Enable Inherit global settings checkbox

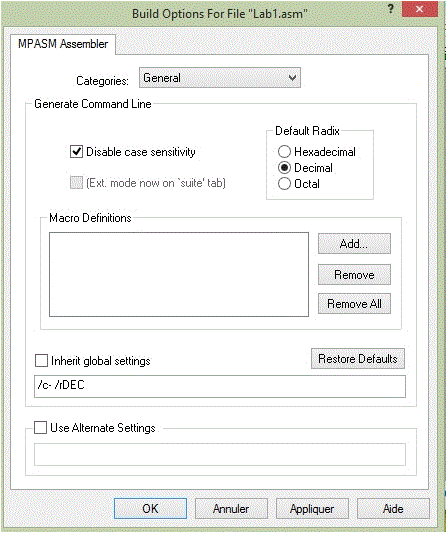41,361
